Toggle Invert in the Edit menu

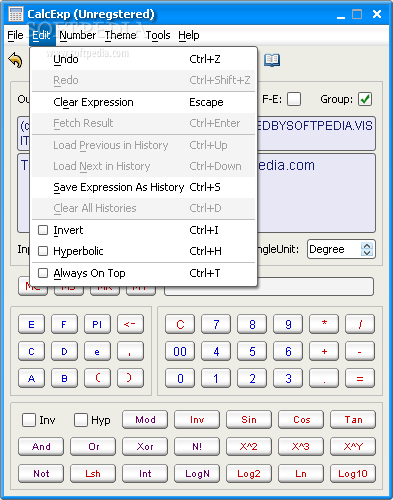point(143,230)
